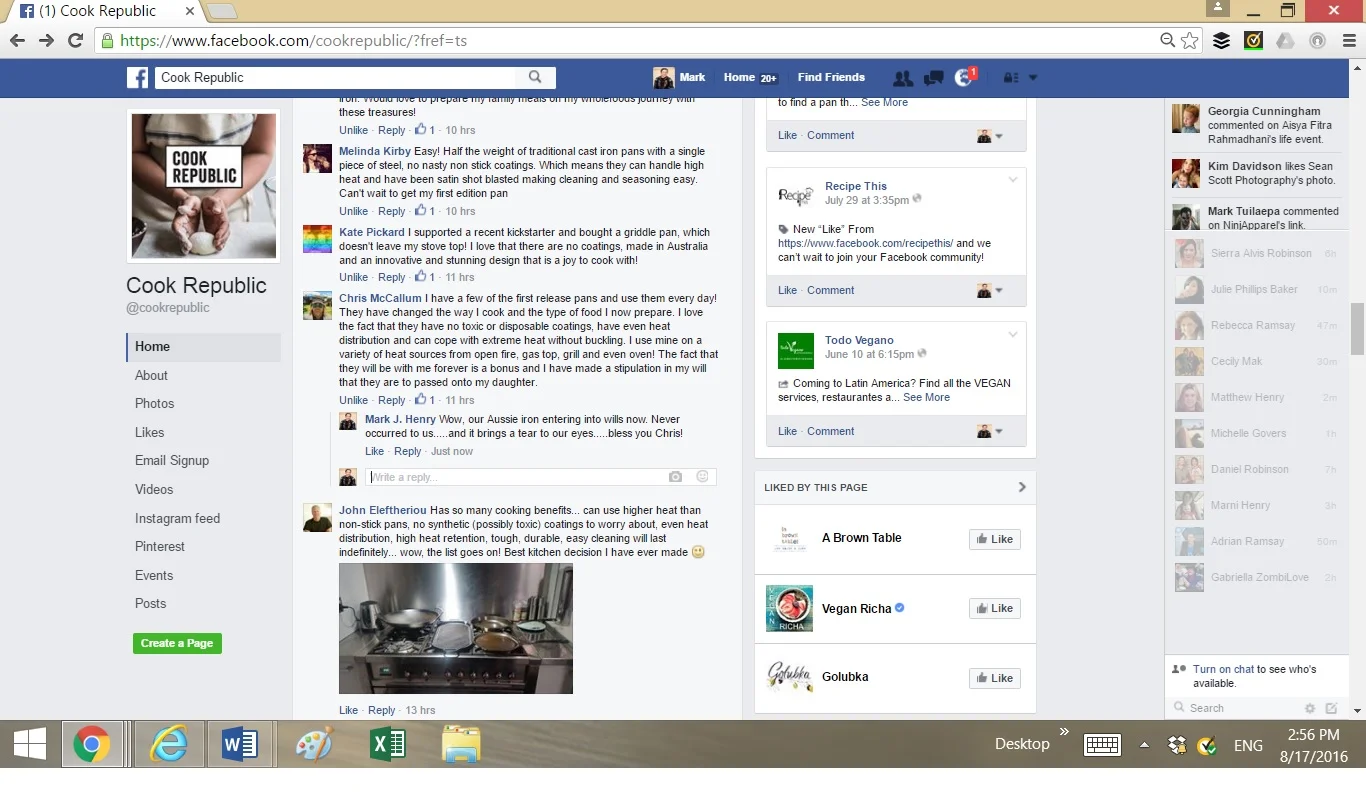
Task: Open the messages icon in Facebook header
Action: coord(934,77)
